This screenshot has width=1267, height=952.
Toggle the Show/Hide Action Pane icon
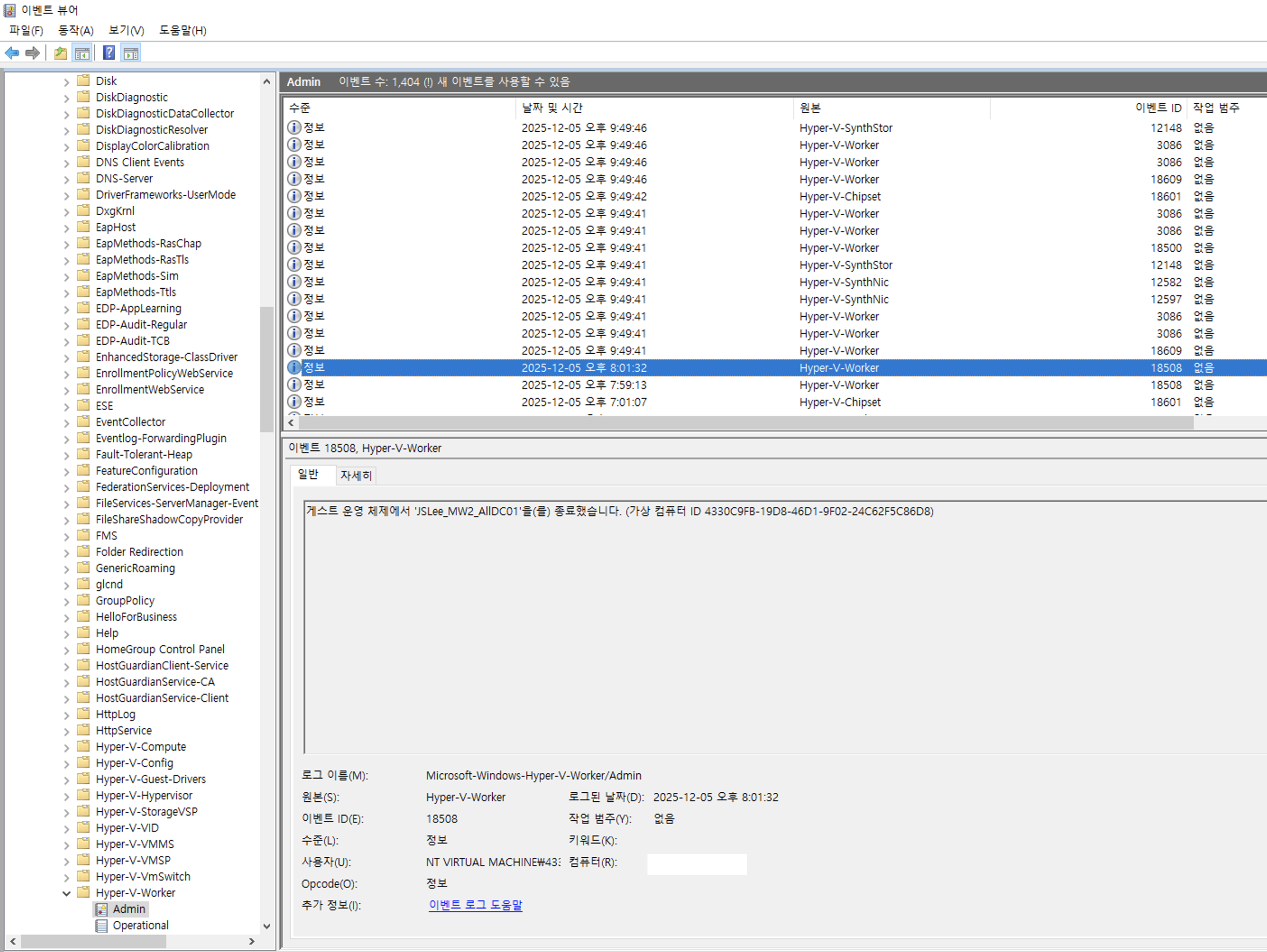(x=130, y=53)
